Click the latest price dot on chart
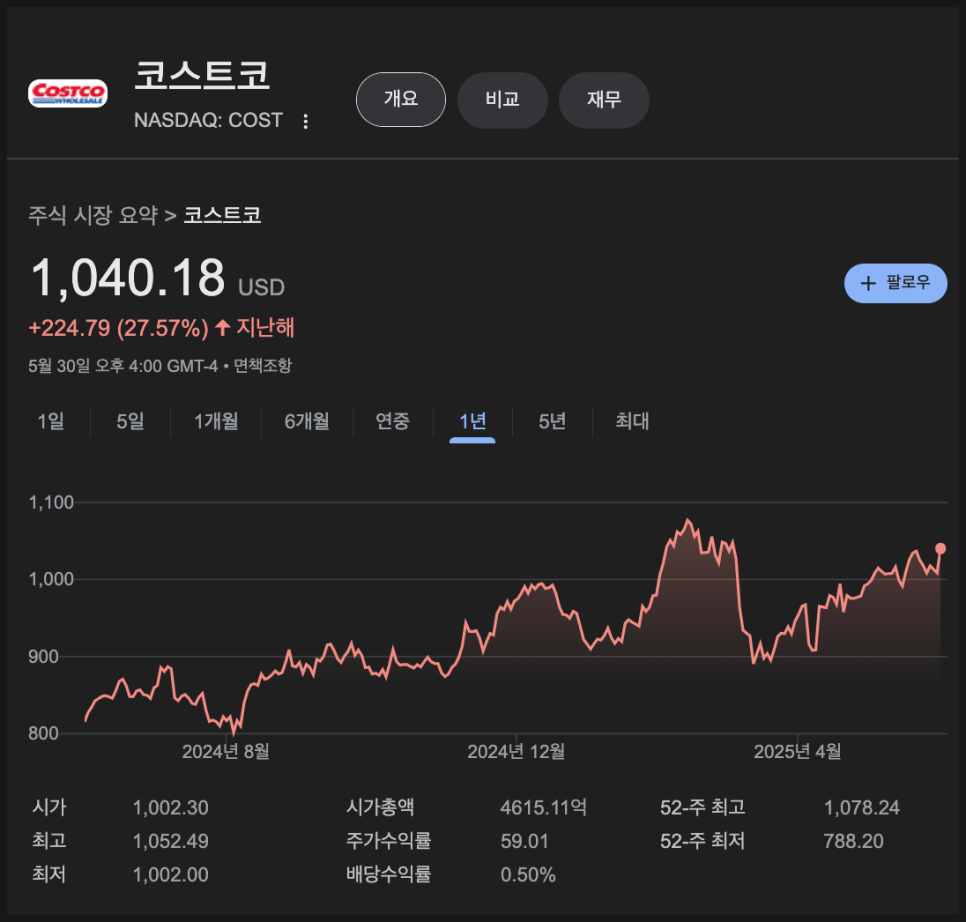 pos(940,548)
